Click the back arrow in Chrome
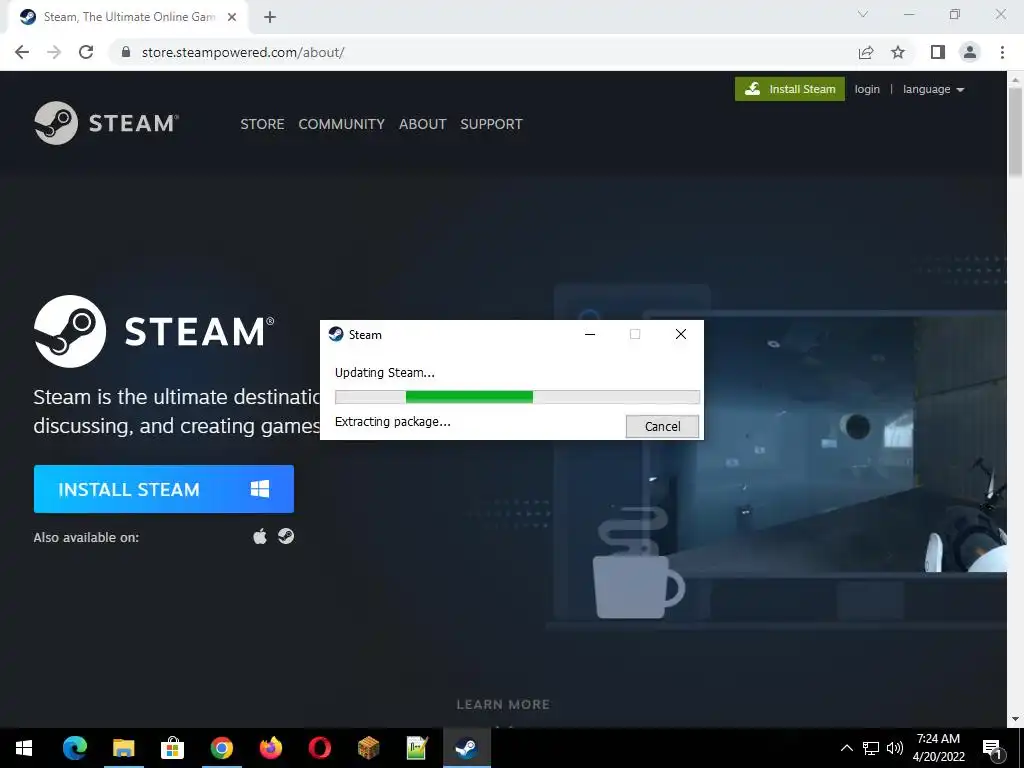The height and width of the screenshot is (768, 1024). [x=22, y=52]
